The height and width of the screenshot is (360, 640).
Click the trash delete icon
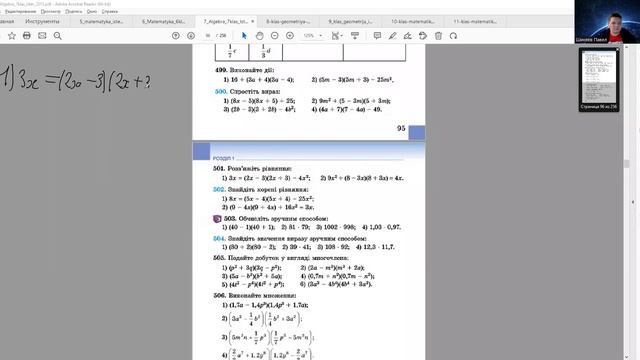pyautogui.click(x=438, y=36)
